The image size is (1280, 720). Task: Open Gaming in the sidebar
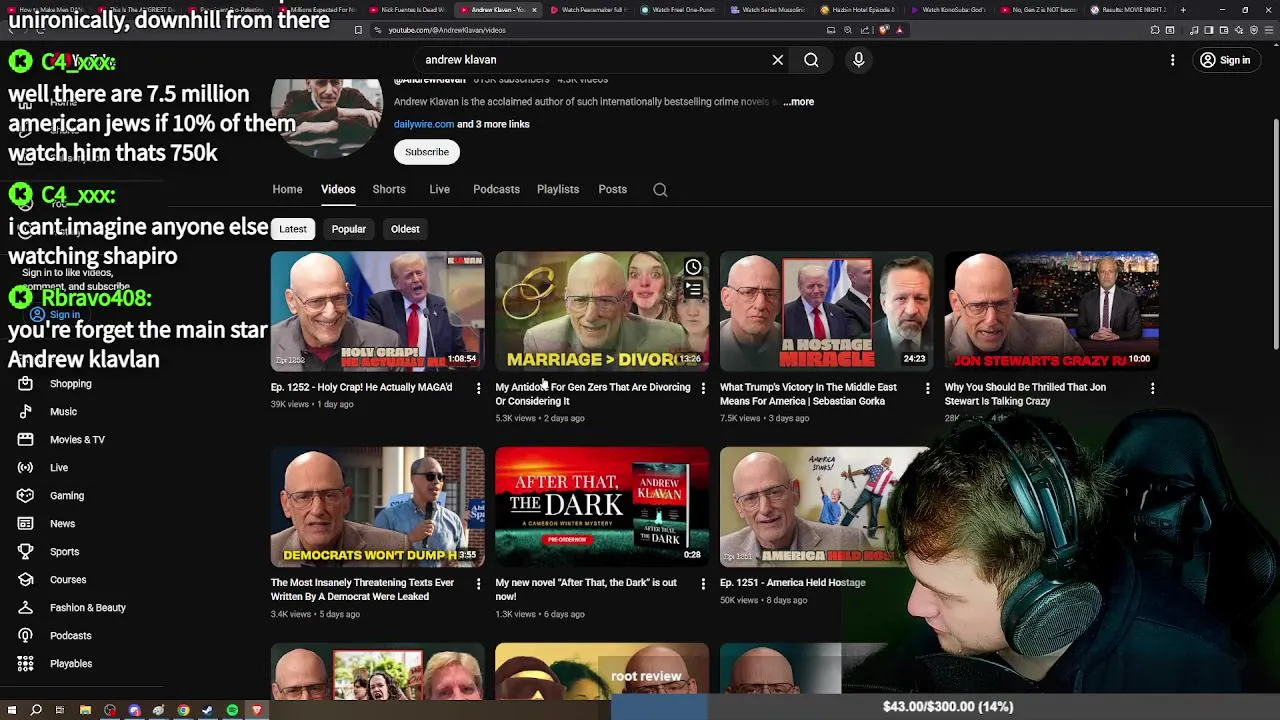67,496
